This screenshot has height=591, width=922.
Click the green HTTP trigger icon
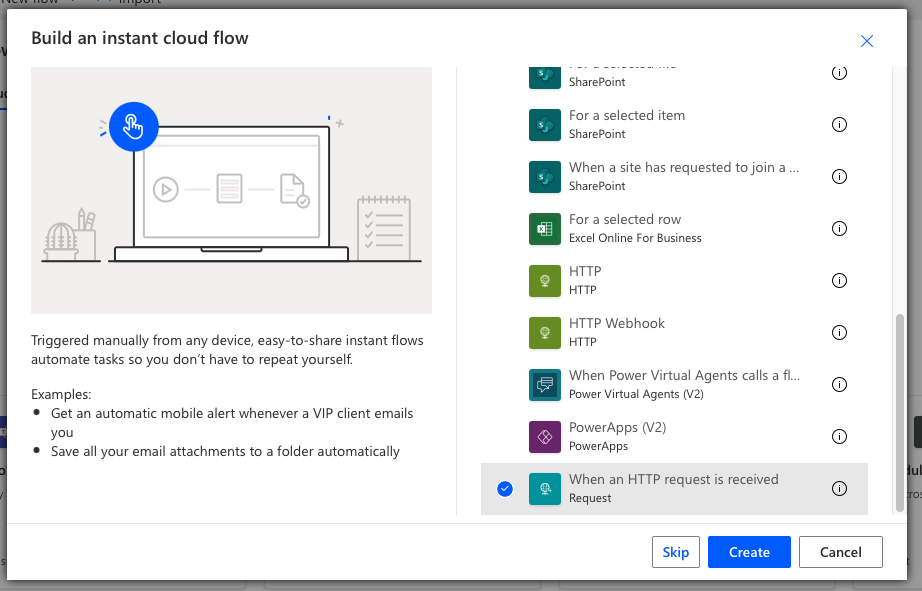pyautogui.click(x=544, y=281)
